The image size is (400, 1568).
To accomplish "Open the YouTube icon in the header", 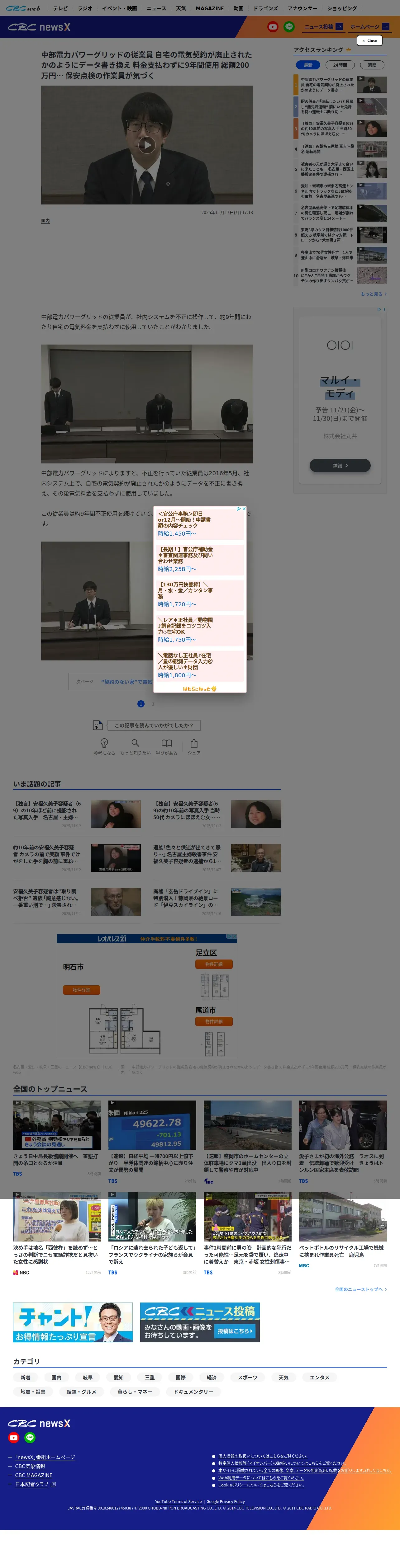I will click(x=272, y=27).
